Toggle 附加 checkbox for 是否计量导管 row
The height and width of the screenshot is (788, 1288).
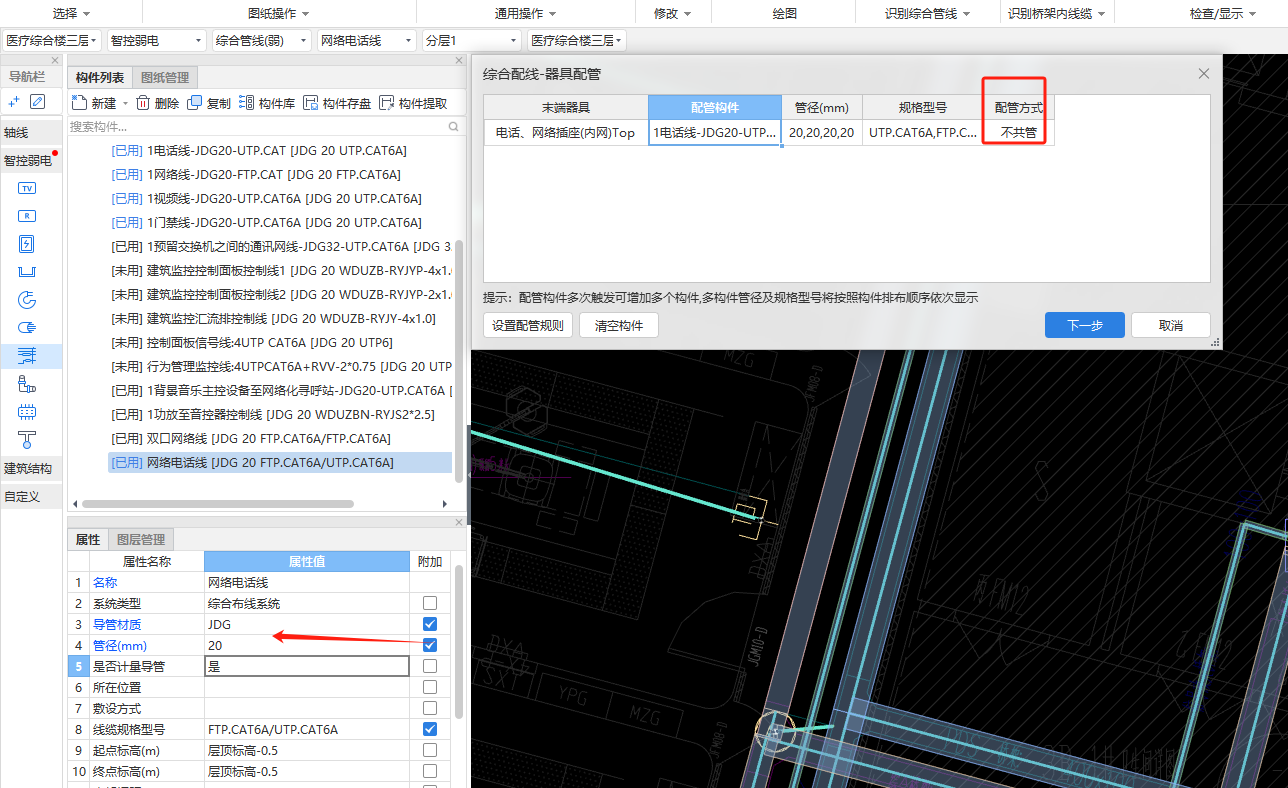pyautogui.click(x=430, y=666)
